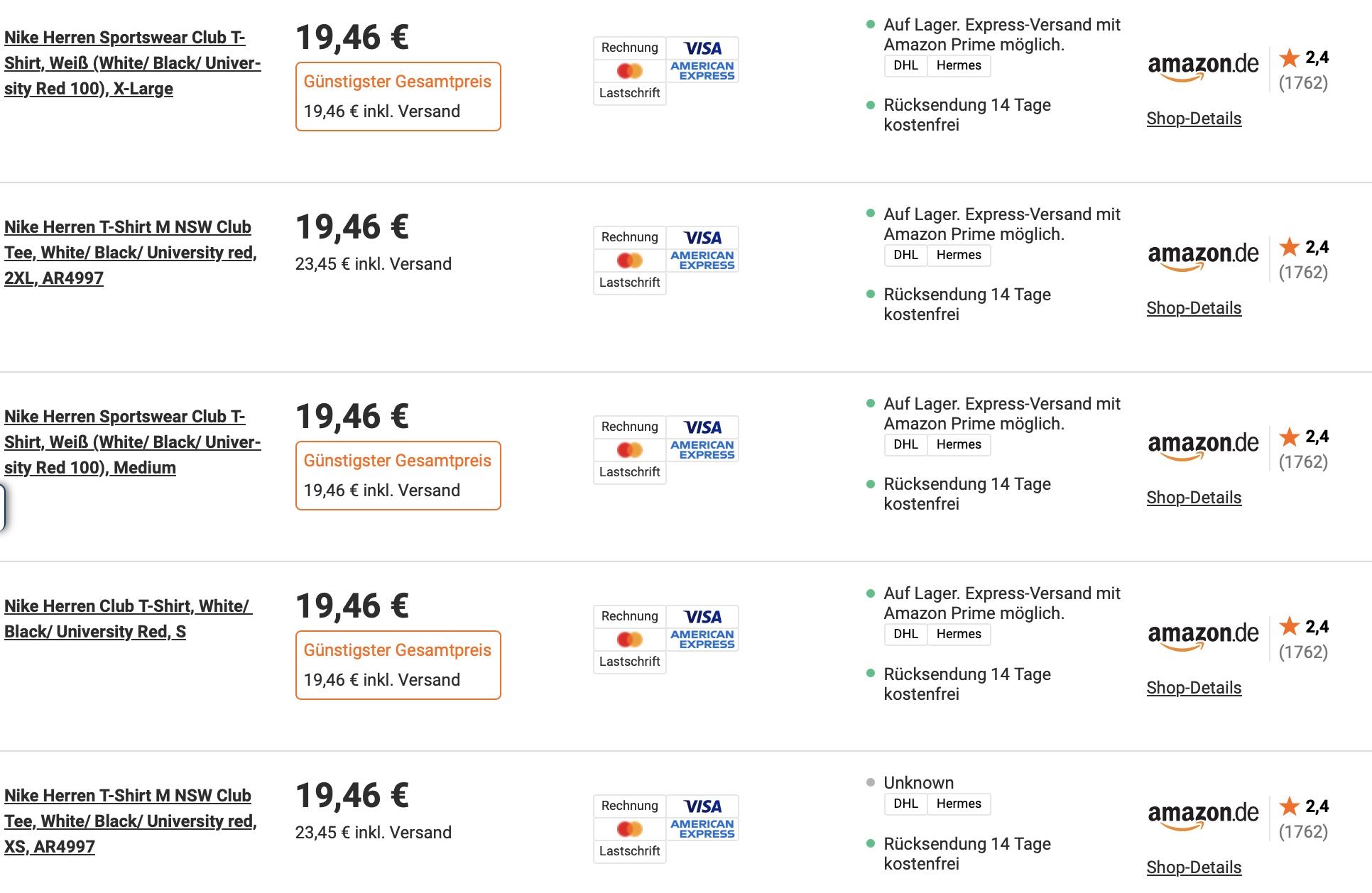The height and width of the screenshot is (893, 1372).
Task: Open Shop-Details in the XS listing
Action: [x=1194, y=867]
